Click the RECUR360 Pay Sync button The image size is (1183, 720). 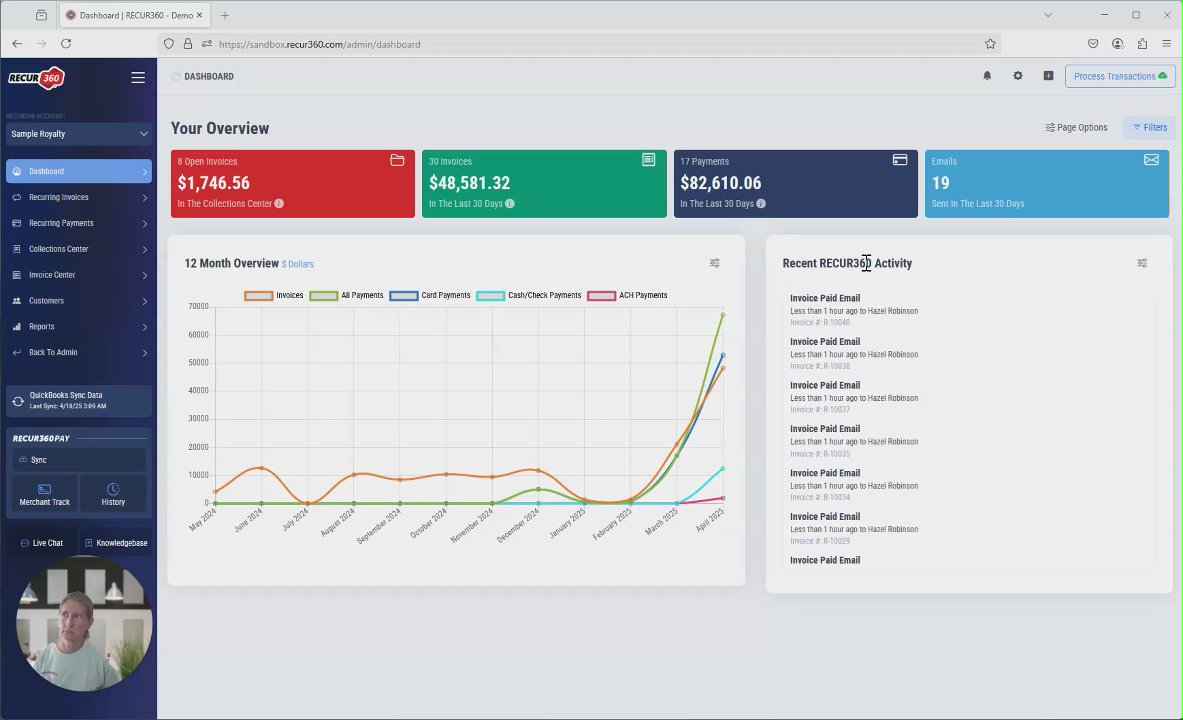(78, 460)
